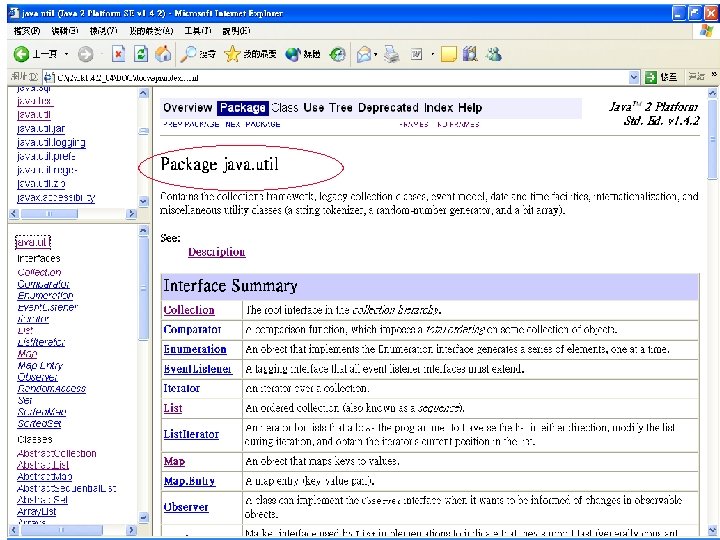
Task: Follow the Description link under See
Action: tap(217, 252)
